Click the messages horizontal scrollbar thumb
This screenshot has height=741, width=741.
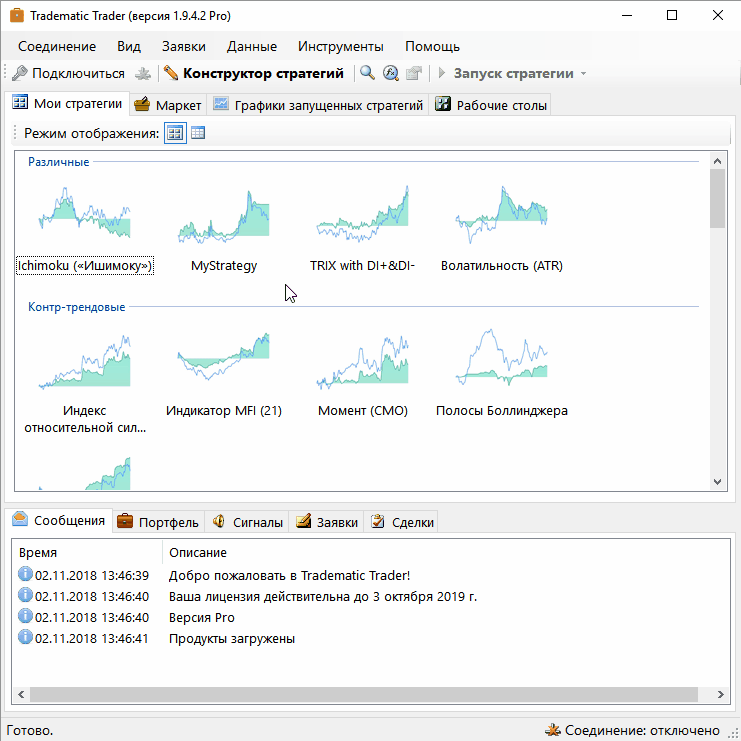[364, 694]
